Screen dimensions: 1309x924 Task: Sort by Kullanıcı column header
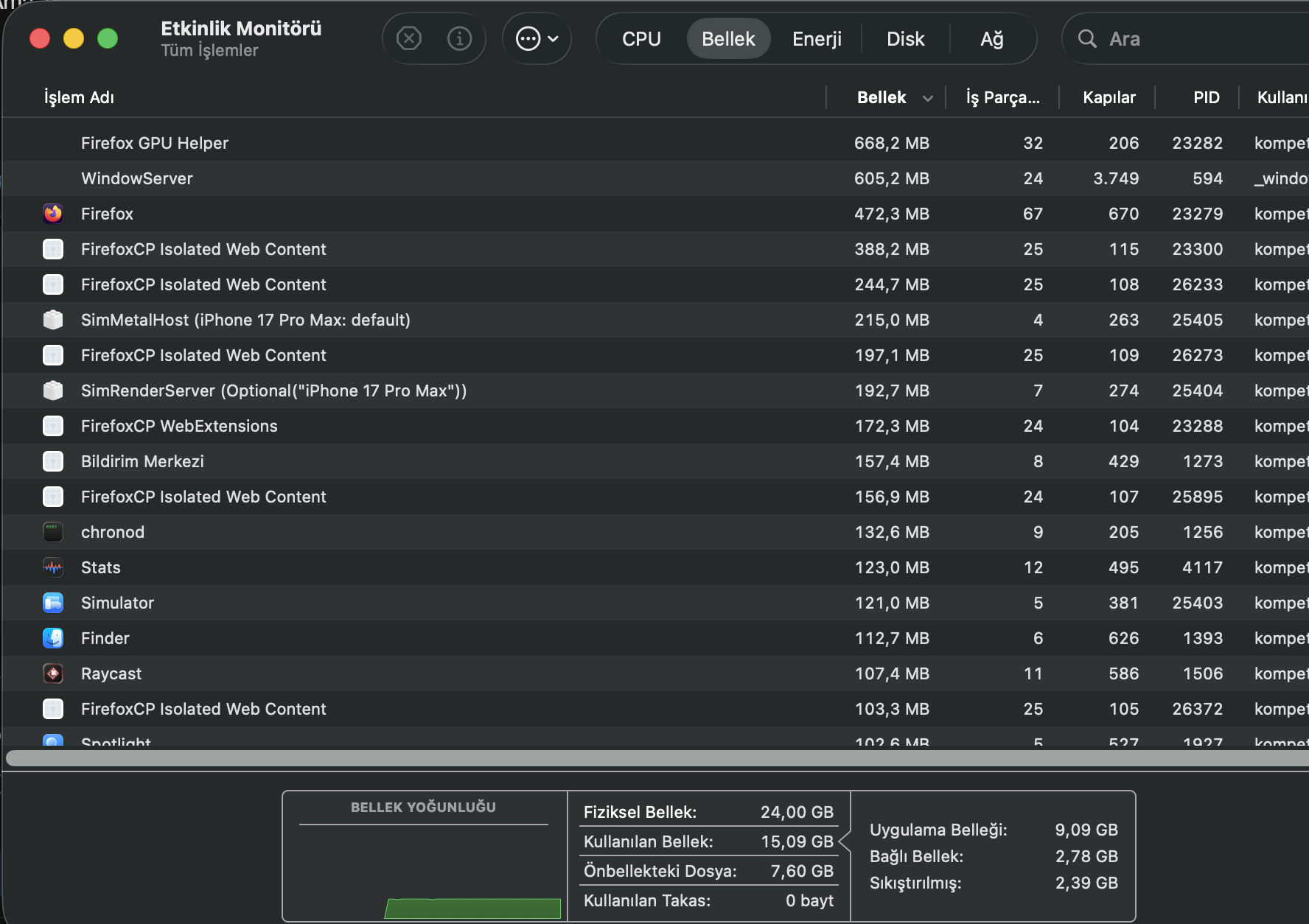(1282, 97)
